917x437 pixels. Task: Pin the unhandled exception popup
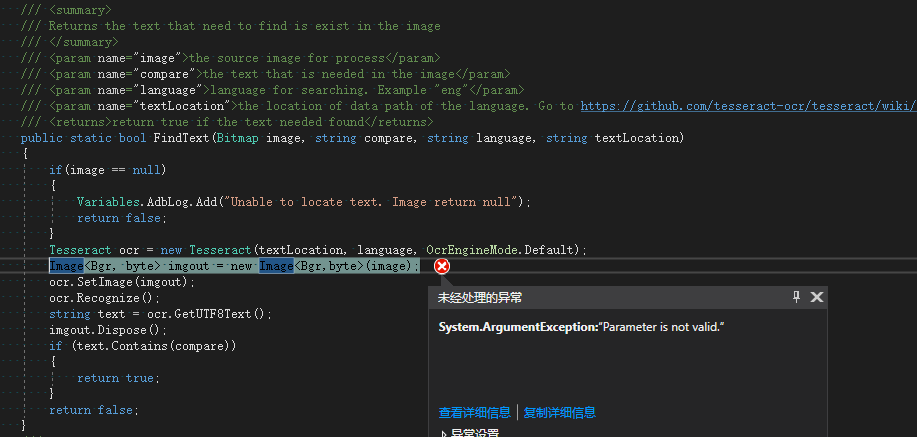pos(797,297)
